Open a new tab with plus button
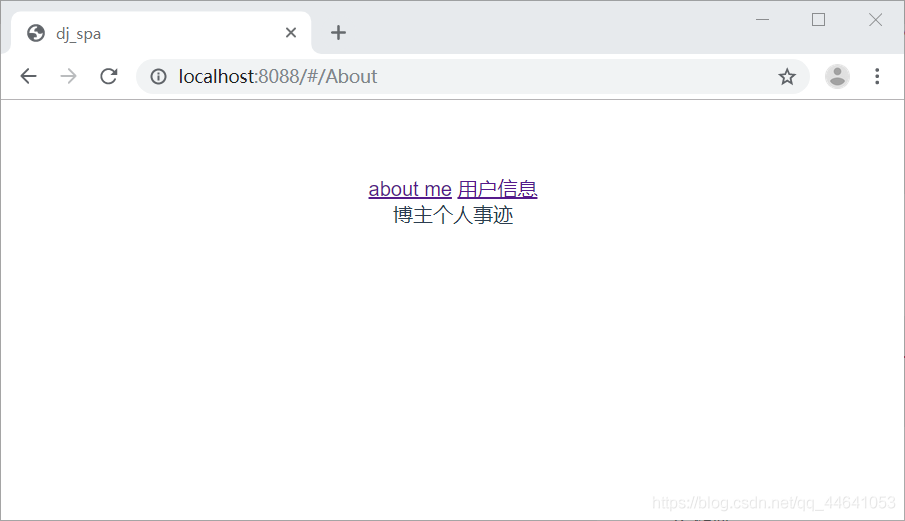Viewport: 905px width, 521px height. 338,33
